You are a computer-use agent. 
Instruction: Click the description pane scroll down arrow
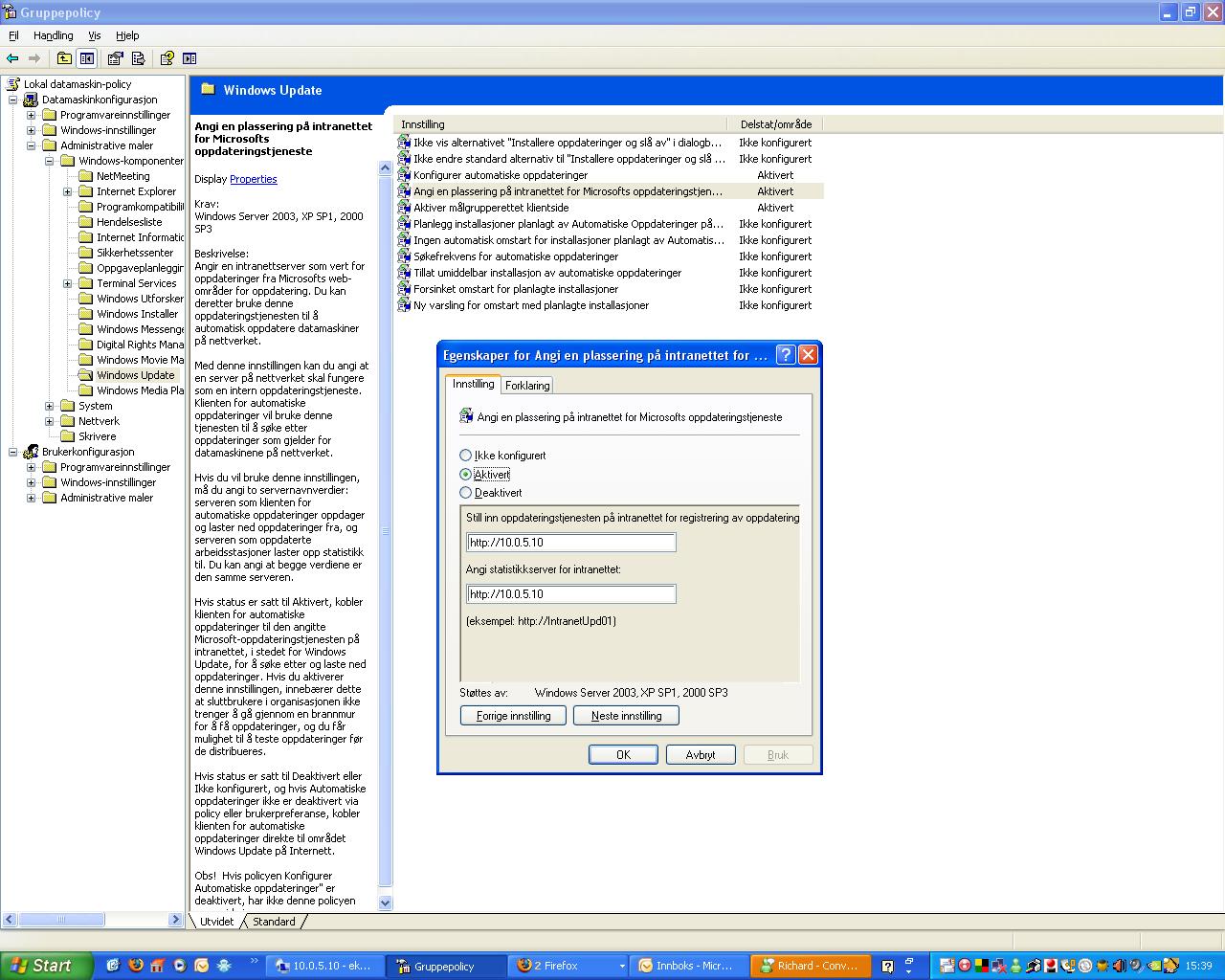pos(386,902)
